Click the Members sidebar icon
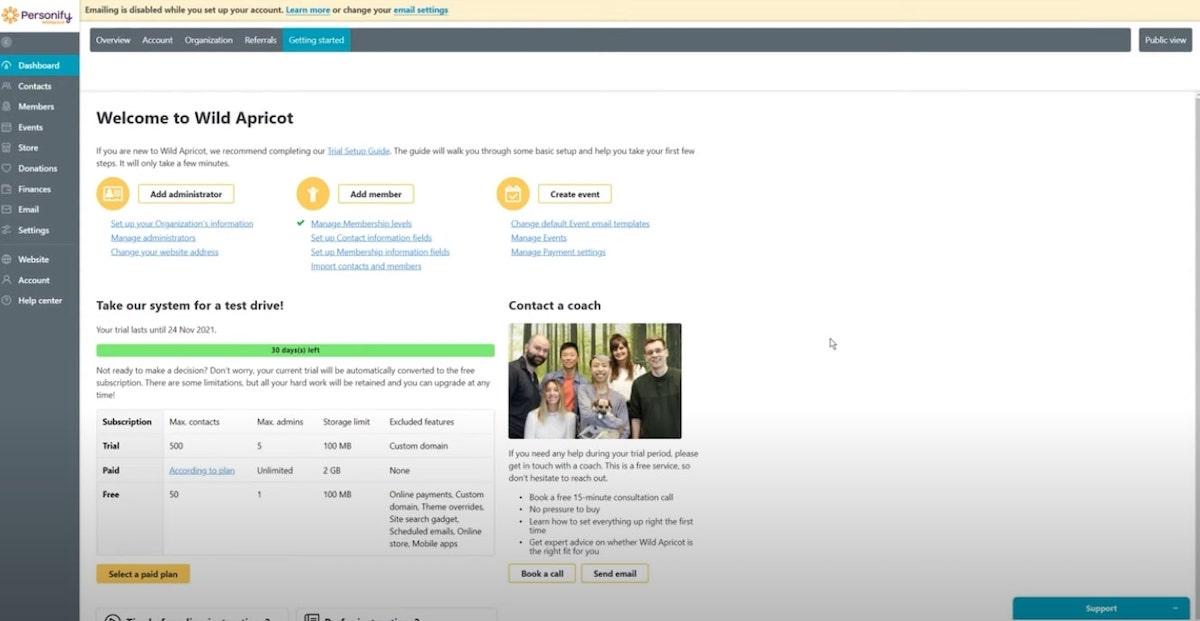This screenshot has width=1200, height=621. click(x=7, y=106)
